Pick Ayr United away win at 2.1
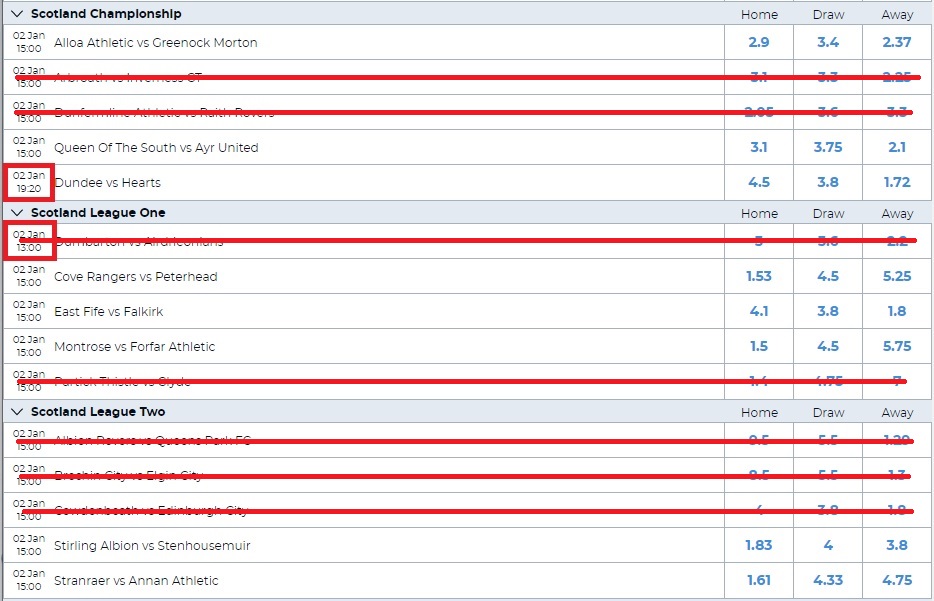This screenshot has height=601, width=934. [897, 147]
